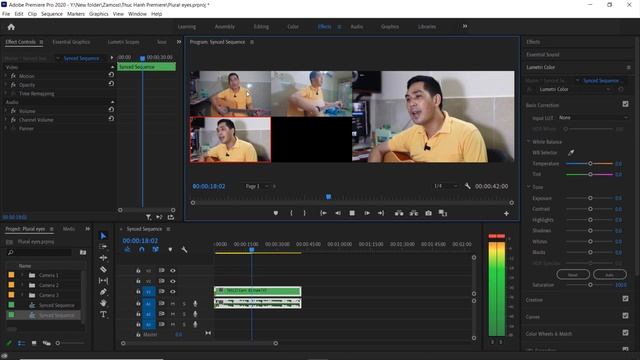Click the Home icon
The image size is (640, 360).
point(11,27)
